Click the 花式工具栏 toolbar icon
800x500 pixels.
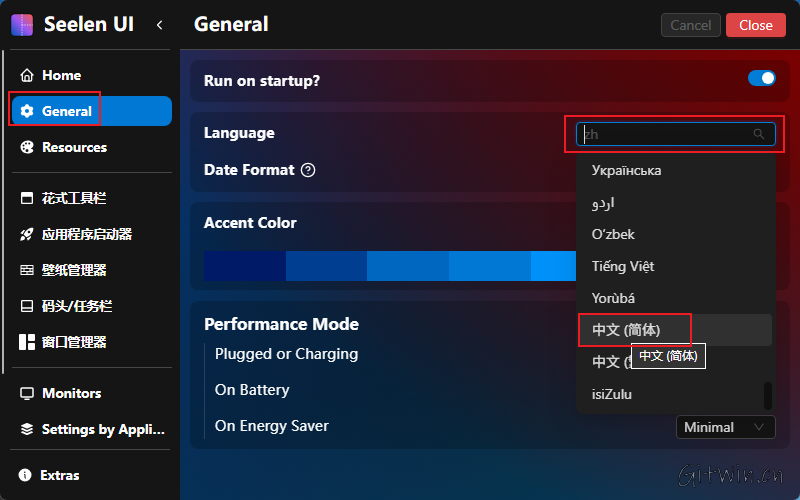[27, 198]
